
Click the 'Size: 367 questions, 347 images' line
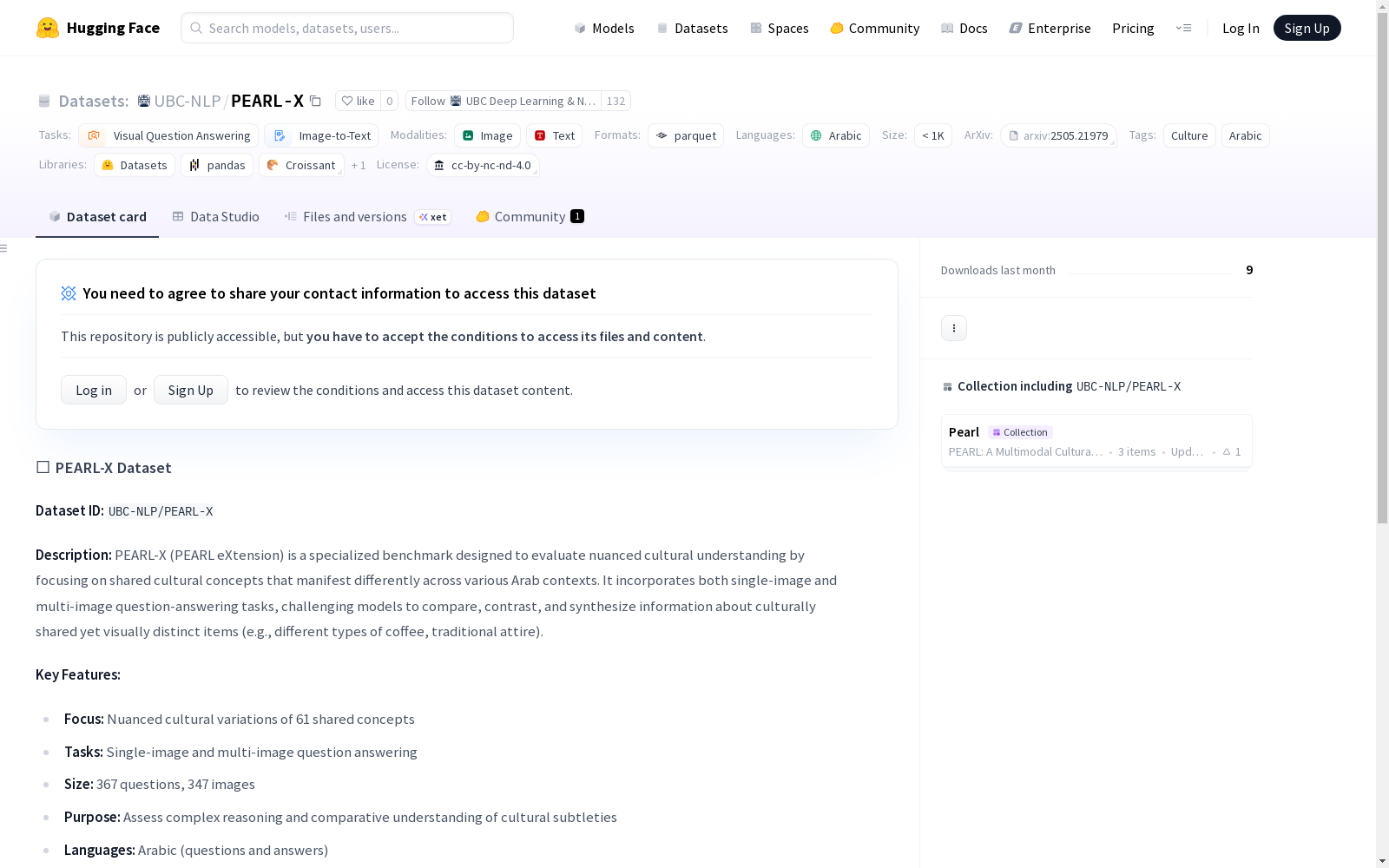160,785
